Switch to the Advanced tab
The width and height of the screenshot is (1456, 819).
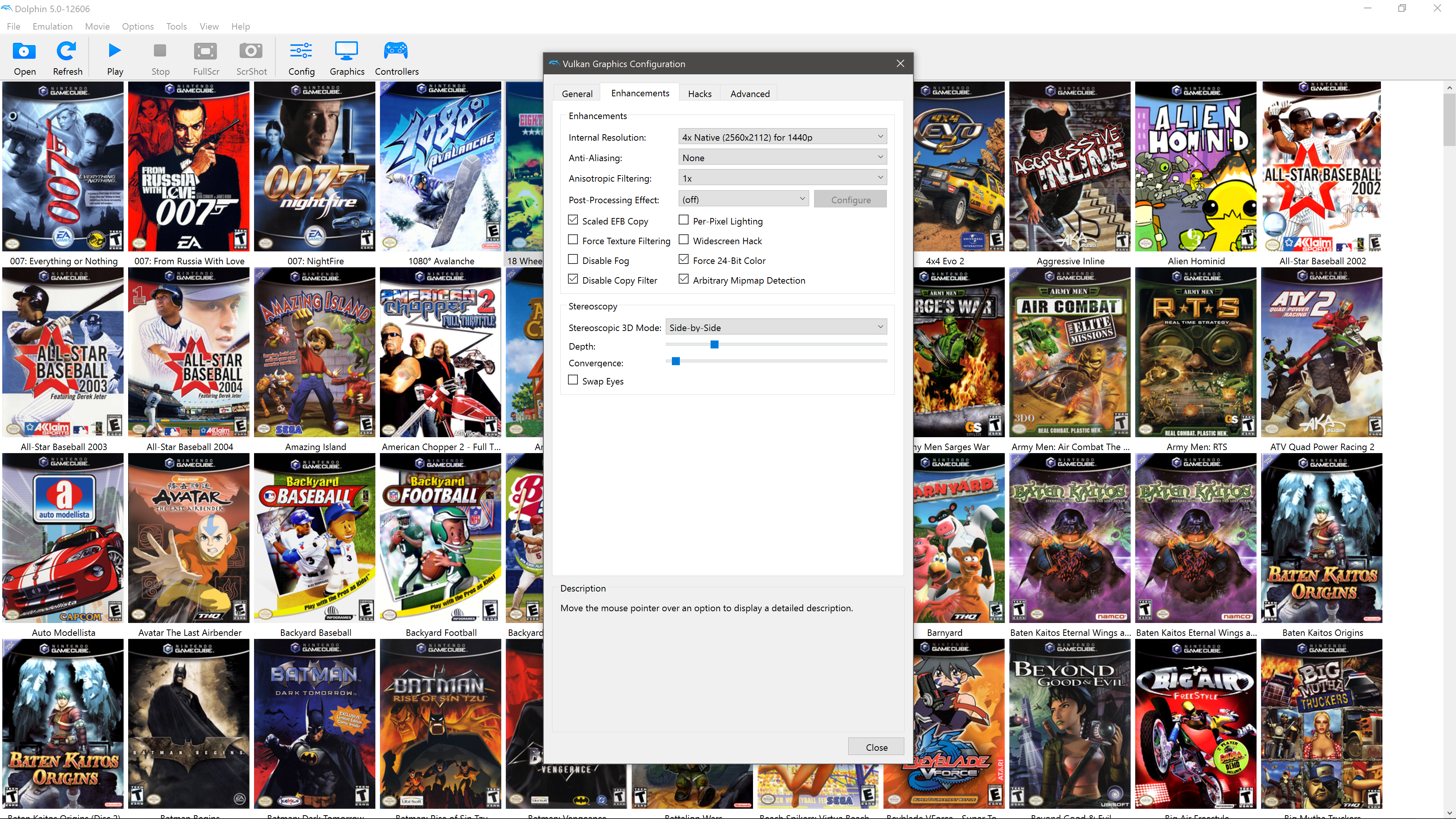point(750,94)
